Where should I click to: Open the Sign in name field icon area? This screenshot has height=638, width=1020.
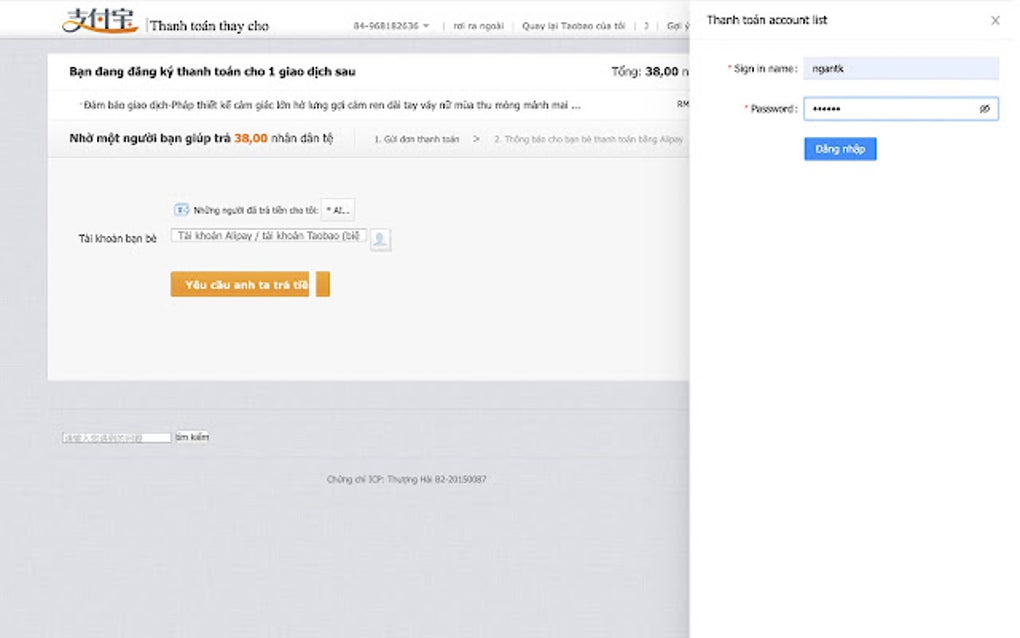tap(900, 68)
